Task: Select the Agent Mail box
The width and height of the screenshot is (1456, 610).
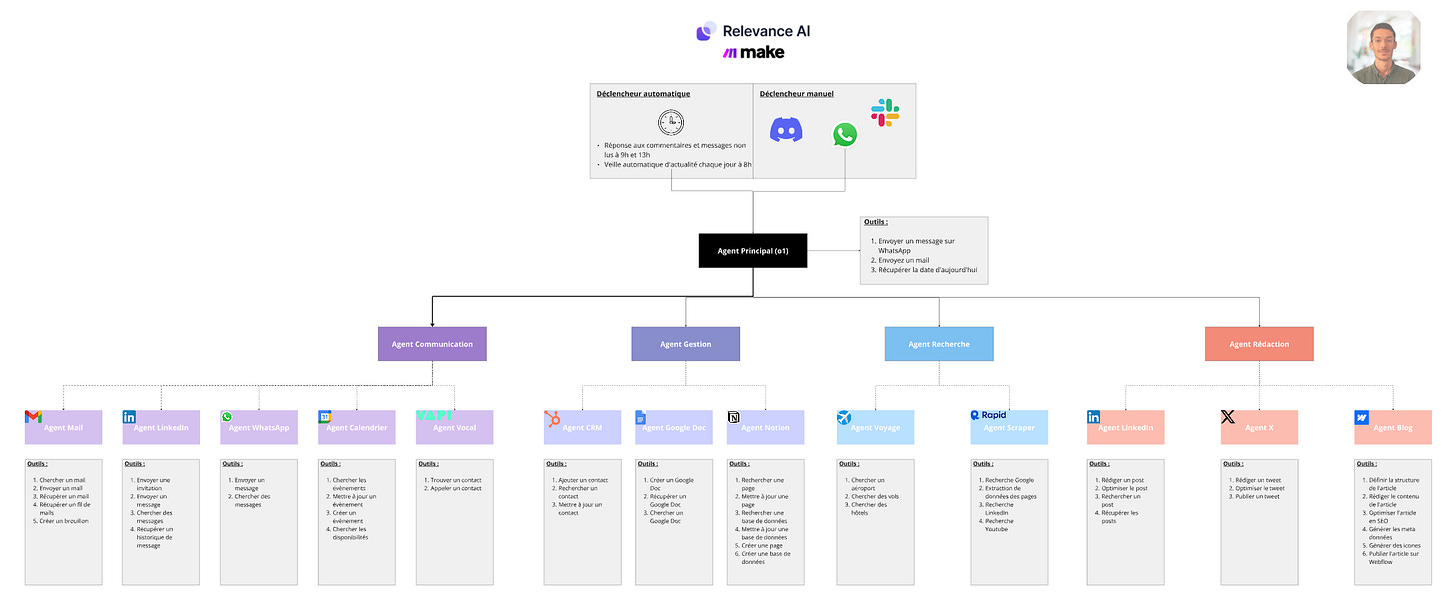Action: pyautogui.click(x=63, y=427)
